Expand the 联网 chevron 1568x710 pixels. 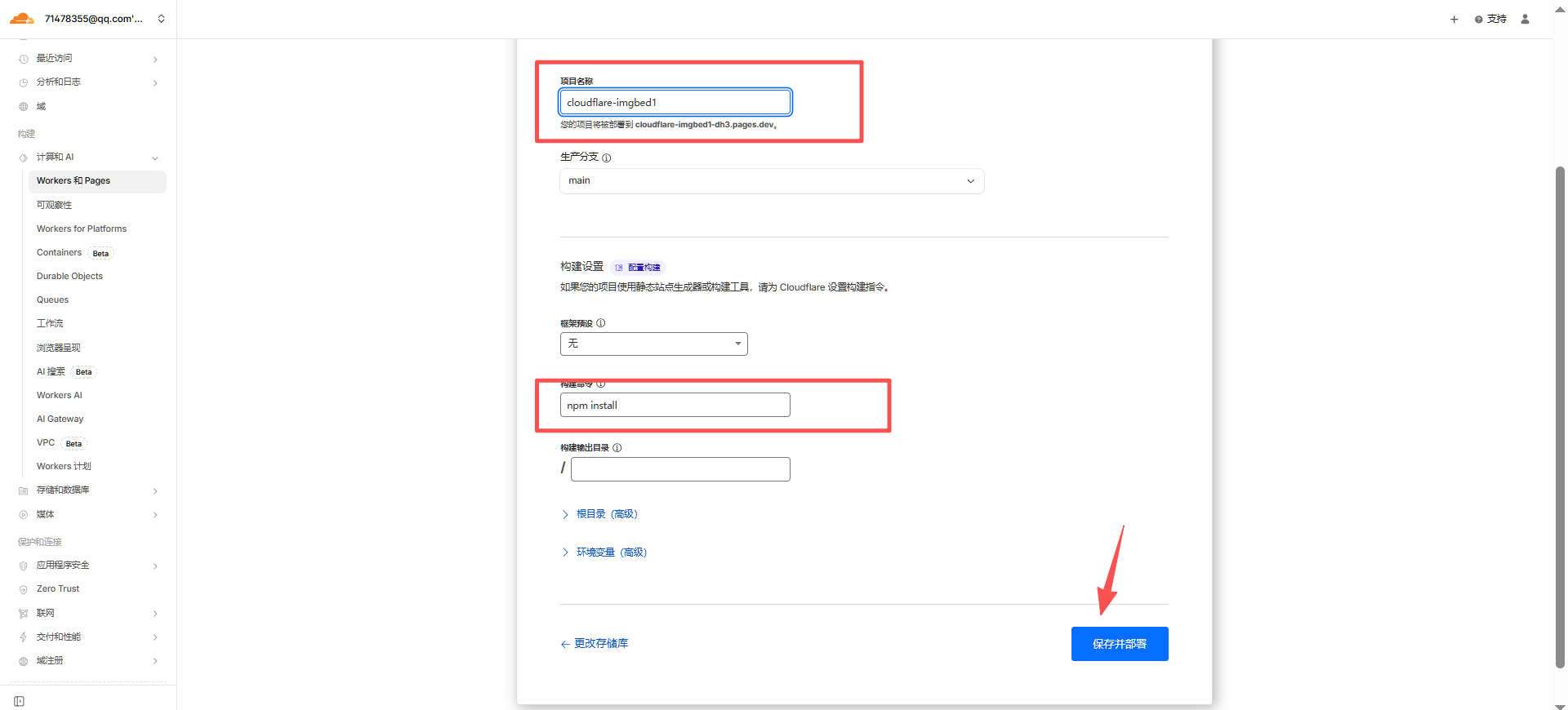tap(155, 614)
